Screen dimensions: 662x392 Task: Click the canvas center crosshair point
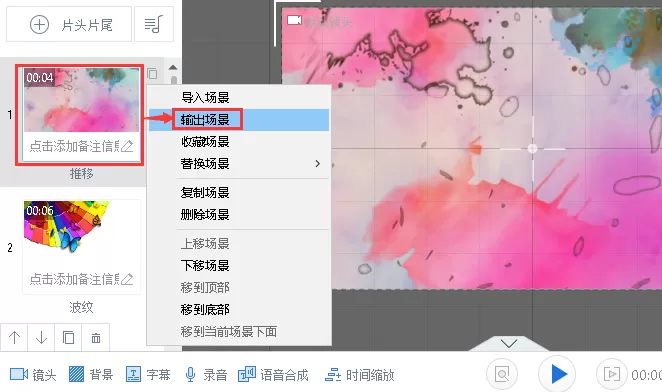coord(532,149)
